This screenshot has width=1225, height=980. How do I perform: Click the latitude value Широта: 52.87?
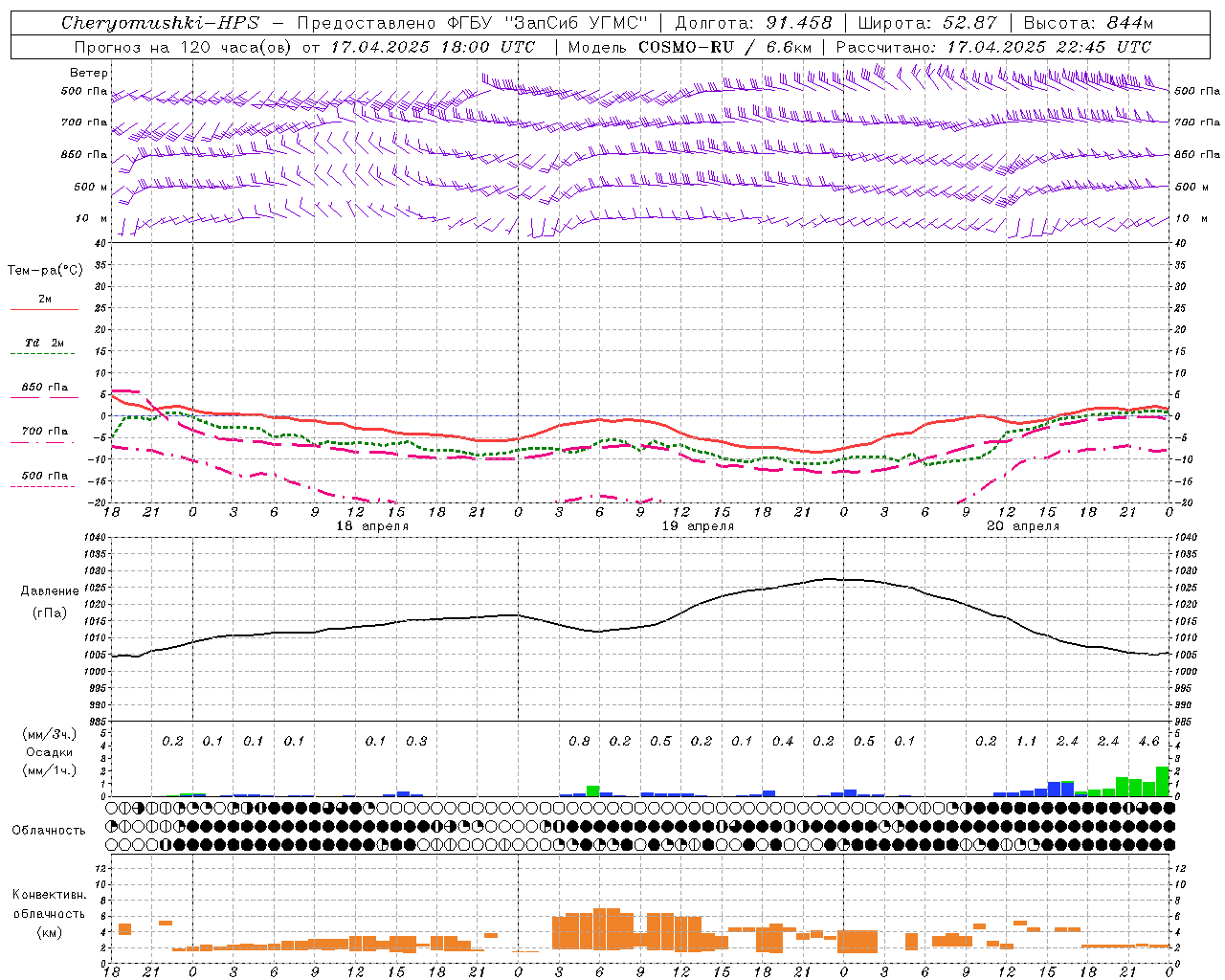927,23
